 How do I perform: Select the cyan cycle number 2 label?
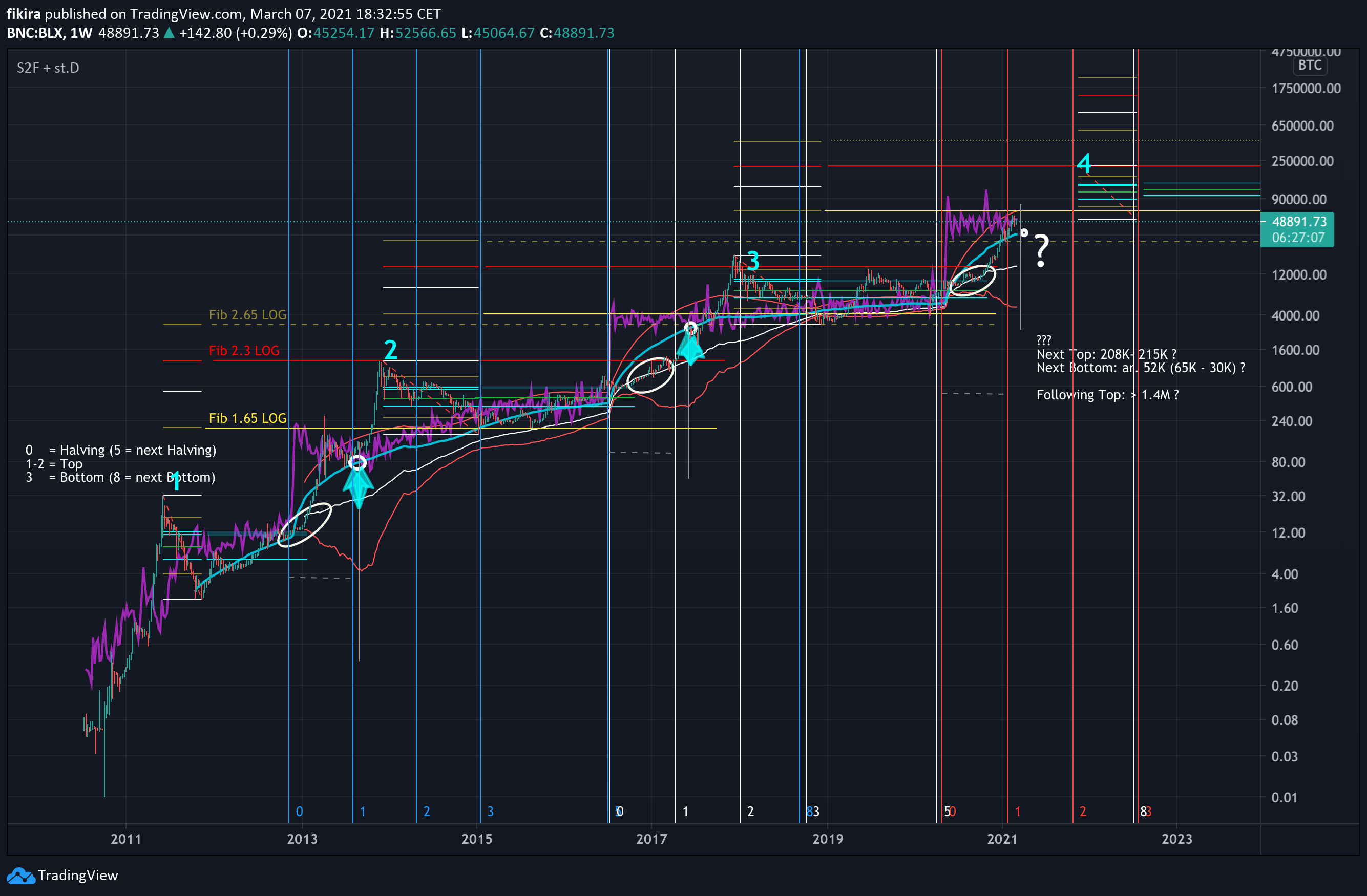(x=391, y=350)
